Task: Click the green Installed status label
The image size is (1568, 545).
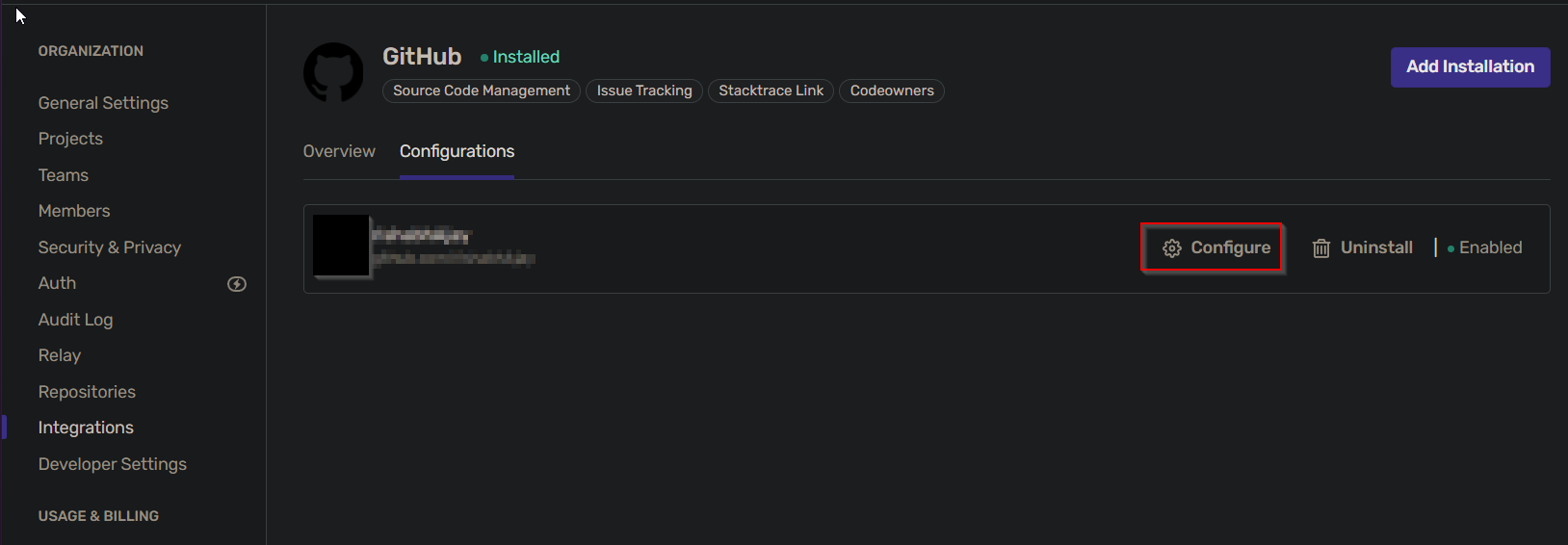Action: pos(520,57)
